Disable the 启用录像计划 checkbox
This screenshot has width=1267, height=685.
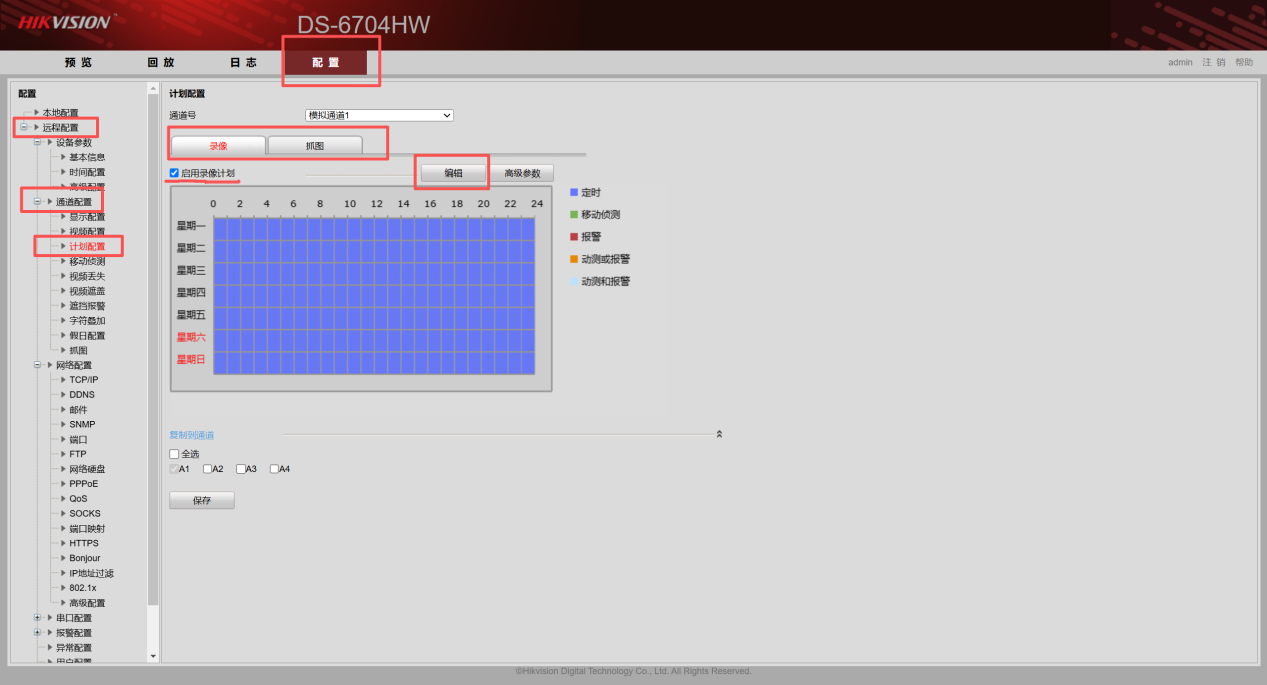(175, 173)
